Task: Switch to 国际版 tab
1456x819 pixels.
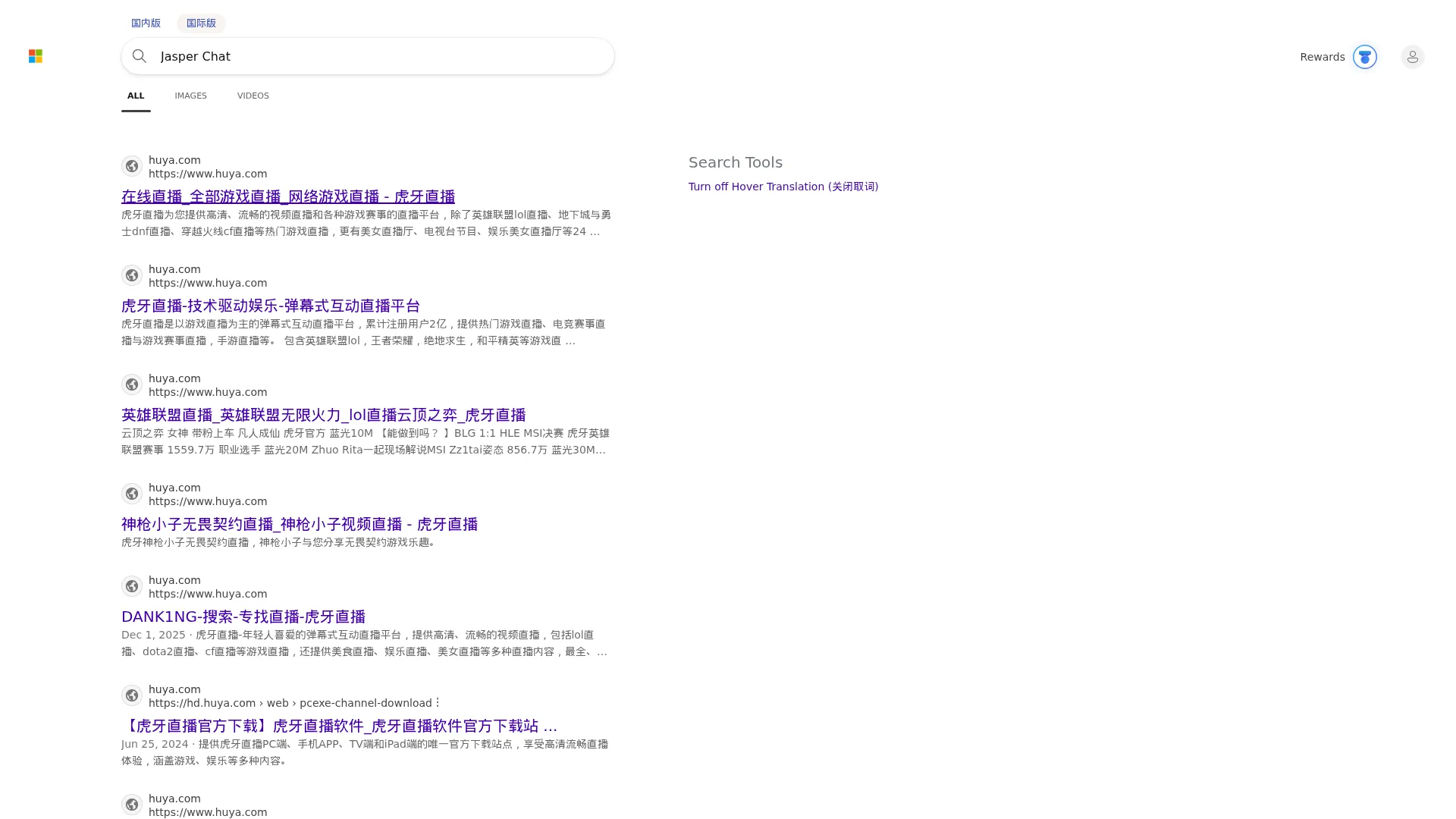Action: coord(201,23)
